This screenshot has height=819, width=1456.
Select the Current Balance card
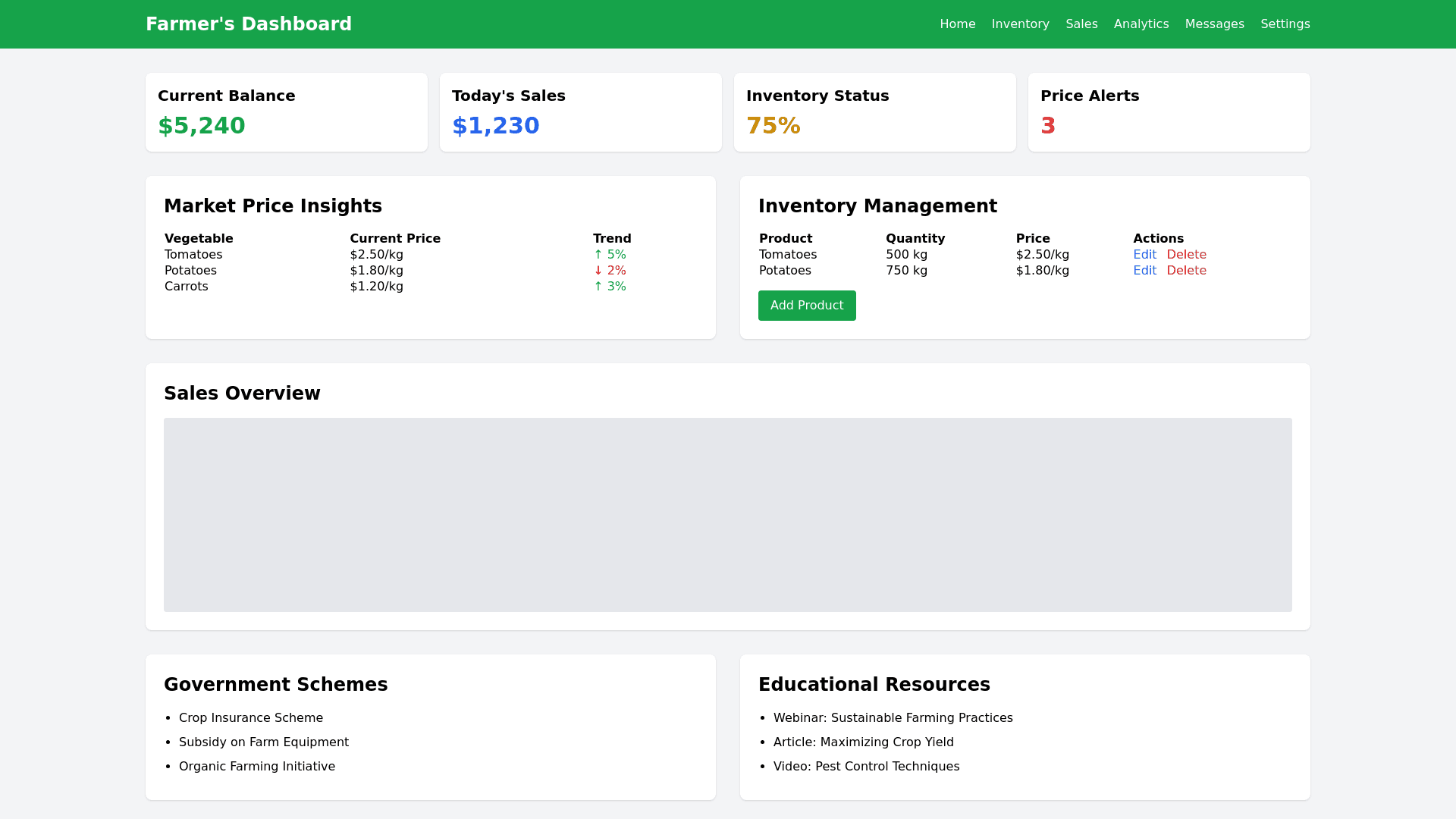[286, 112]
